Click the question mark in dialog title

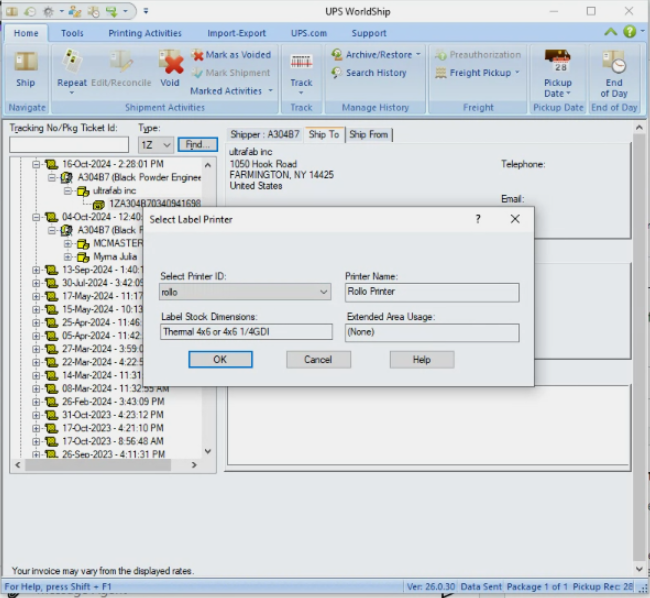pyautogui.click(x=478, y=219)
